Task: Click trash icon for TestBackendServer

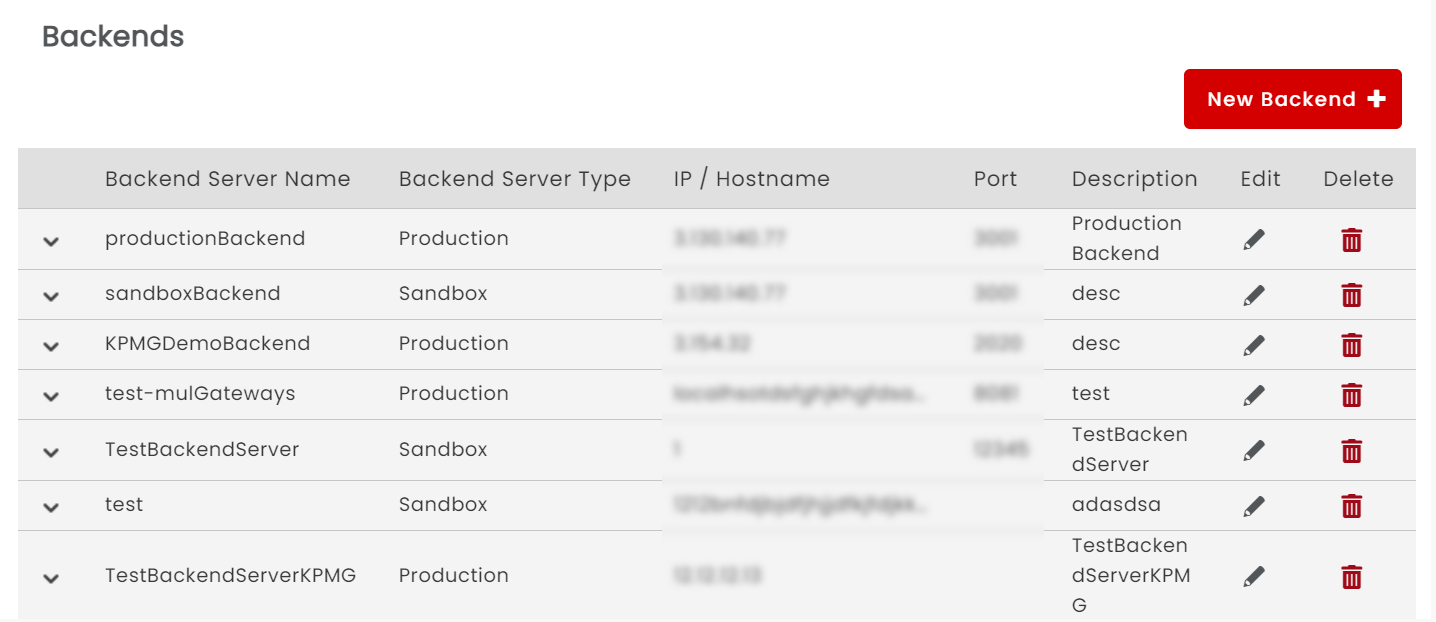Action: coord(1351,451)
